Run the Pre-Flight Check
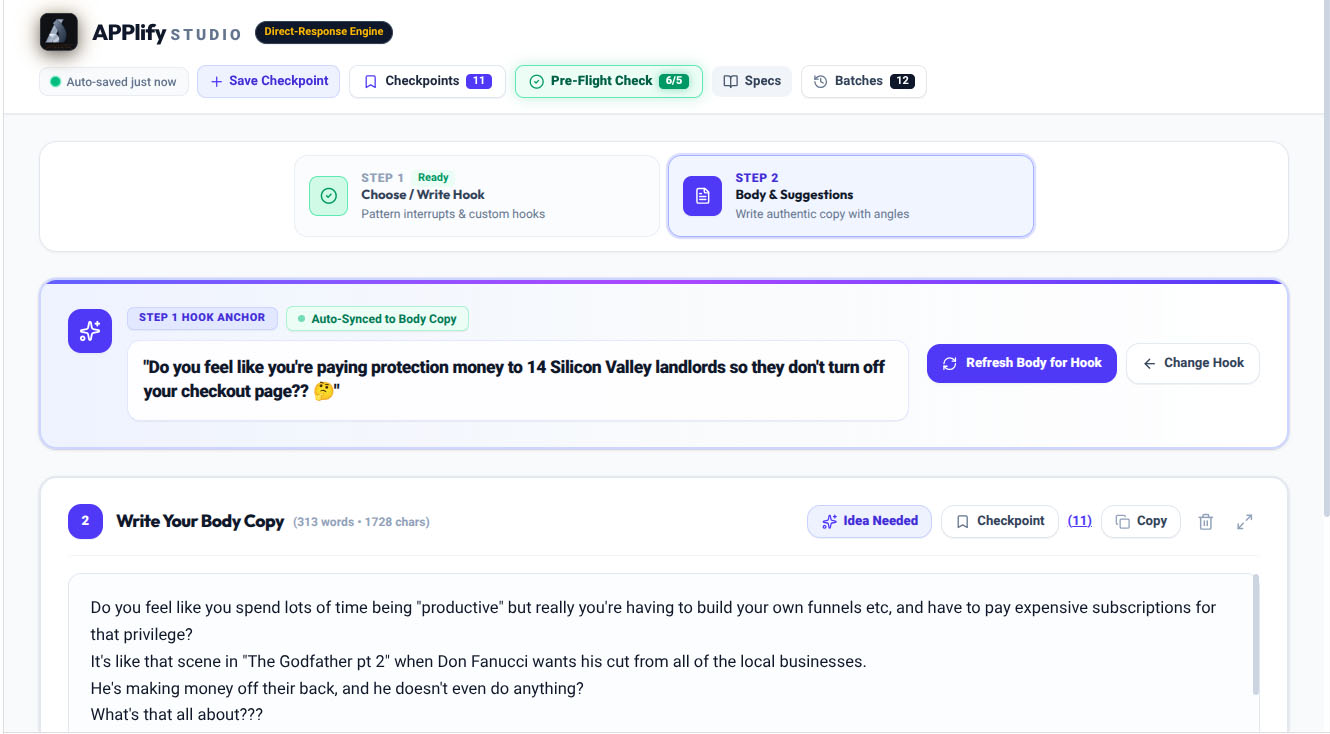1330x734 pixels. [609, 81]
